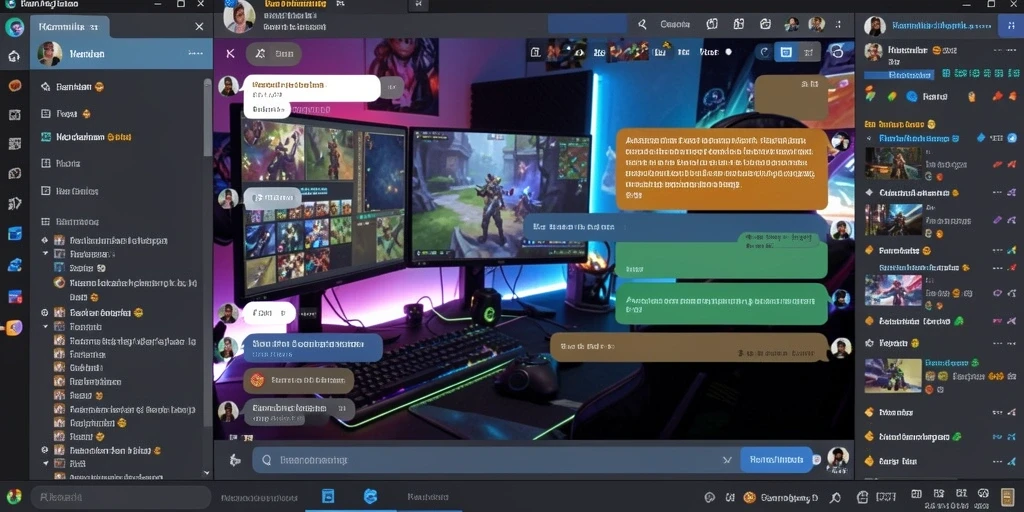Close the left panel tab with its X
The width and height of the screenshot is (1024, 512).
(199, 27)
